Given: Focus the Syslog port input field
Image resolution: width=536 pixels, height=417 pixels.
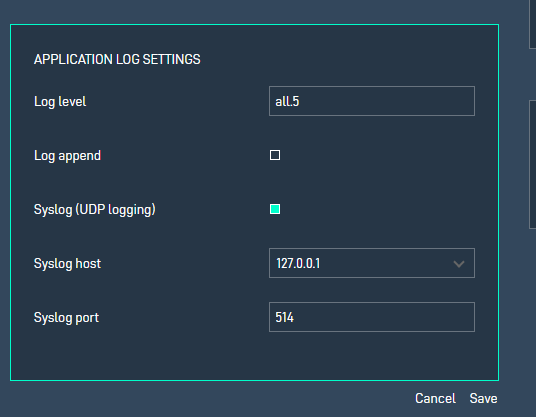Looking at the screenshot, I should (x=372, y=317).
